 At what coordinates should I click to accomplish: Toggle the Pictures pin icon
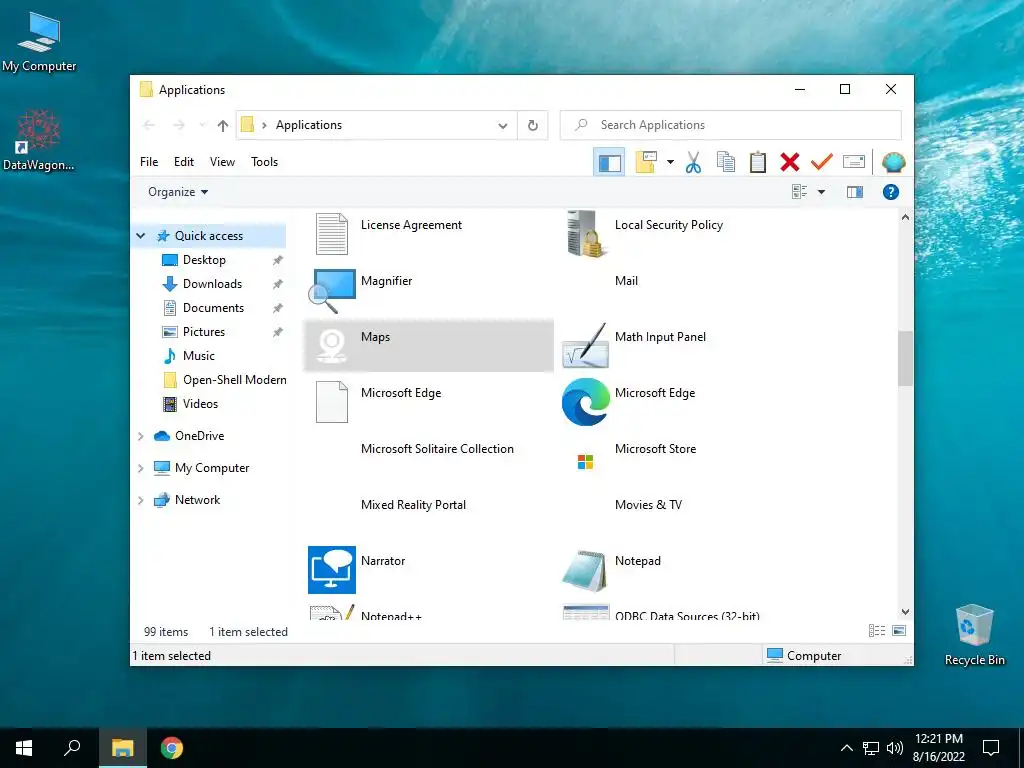[278, 332]
